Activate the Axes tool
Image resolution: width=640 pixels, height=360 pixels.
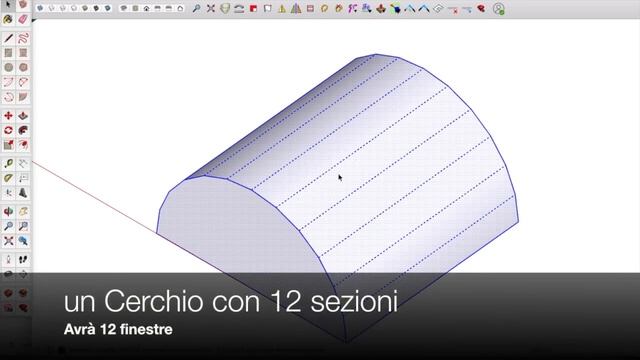(x=9, y=193)
